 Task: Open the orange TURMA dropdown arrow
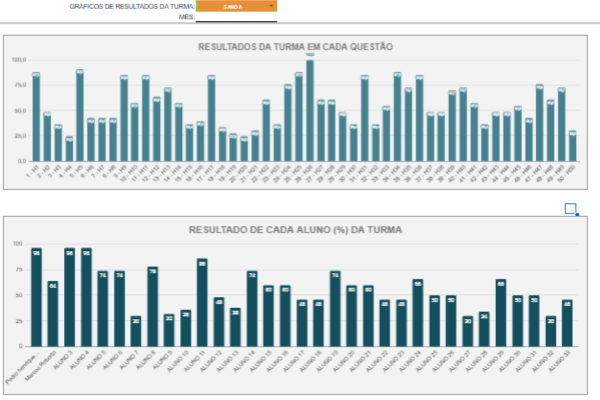tap(271, 6)
